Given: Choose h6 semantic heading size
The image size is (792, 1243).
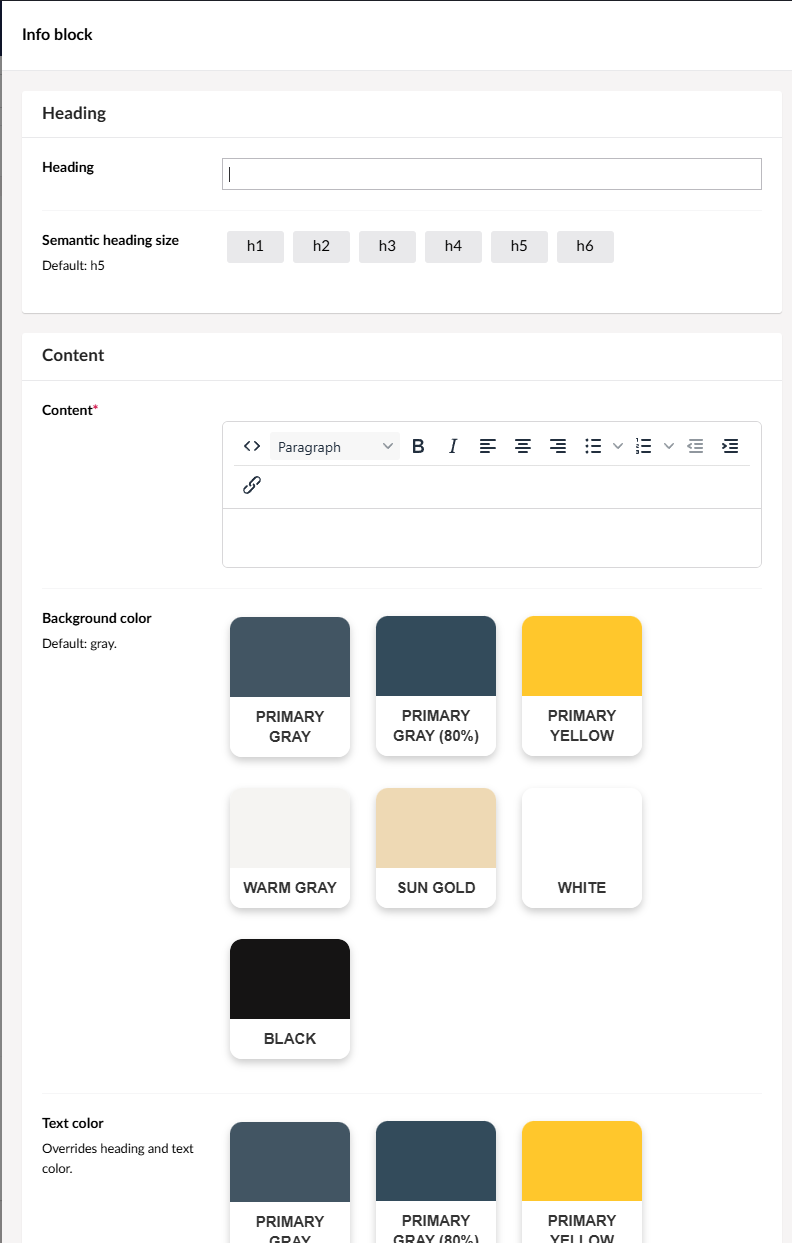Looking at the screenshot, I should click(x=585, y=246).
